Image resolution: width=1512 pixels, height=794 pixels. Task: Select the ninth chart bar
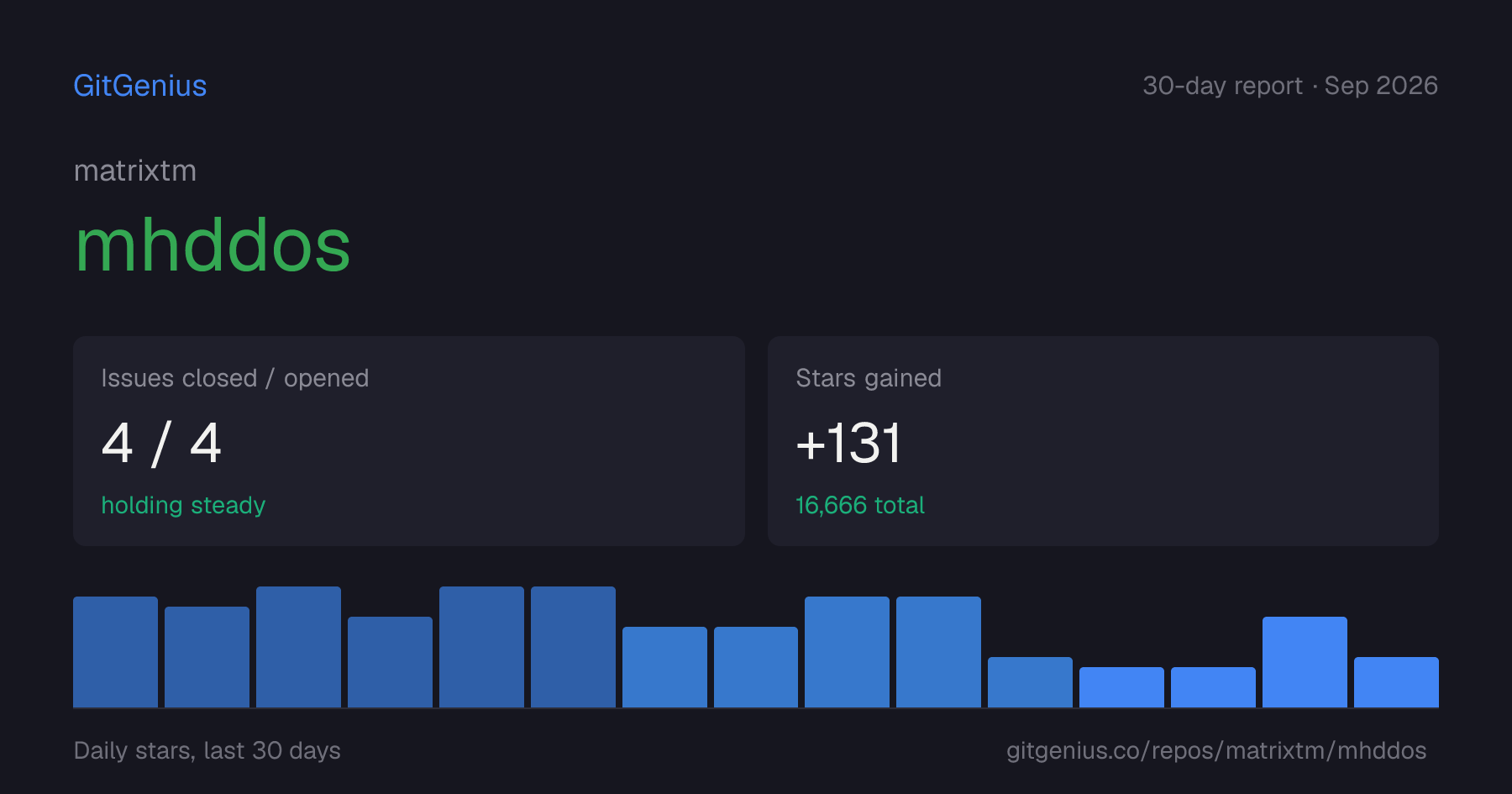pos(847,652)
